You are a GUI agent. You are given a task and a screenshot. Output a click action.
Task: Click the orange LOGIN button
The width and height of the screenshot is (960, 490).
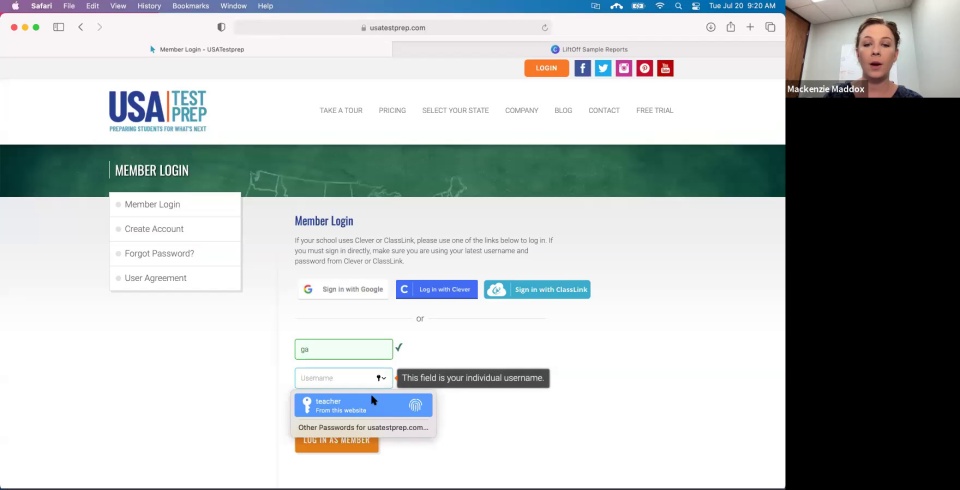[x=546, y=68]
